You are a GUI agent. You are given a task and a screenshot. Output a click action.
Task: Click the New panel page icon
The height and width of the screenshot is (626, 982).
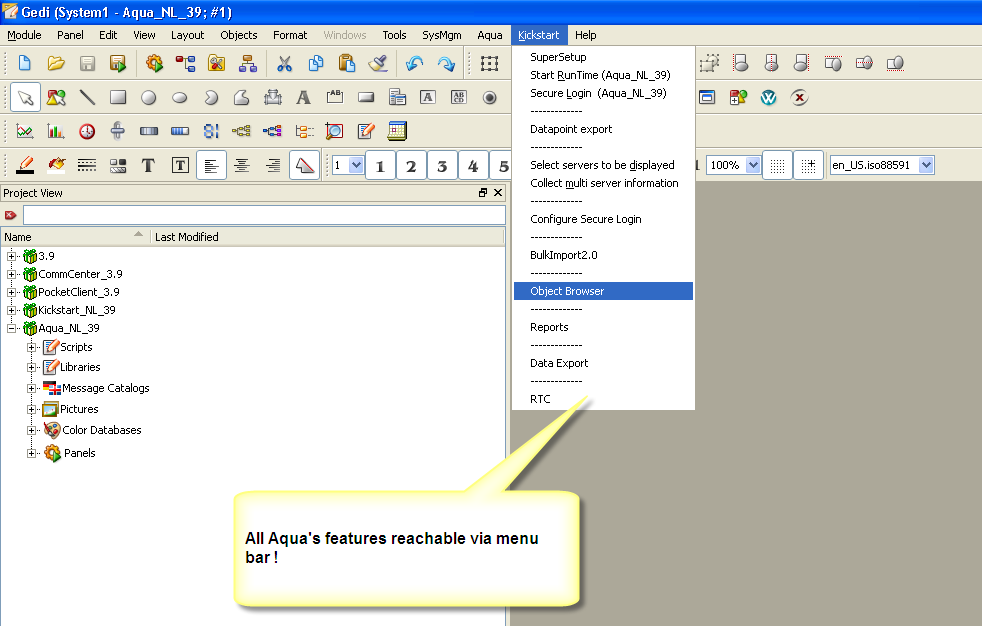pyautogui.click(x=24, y=63)
